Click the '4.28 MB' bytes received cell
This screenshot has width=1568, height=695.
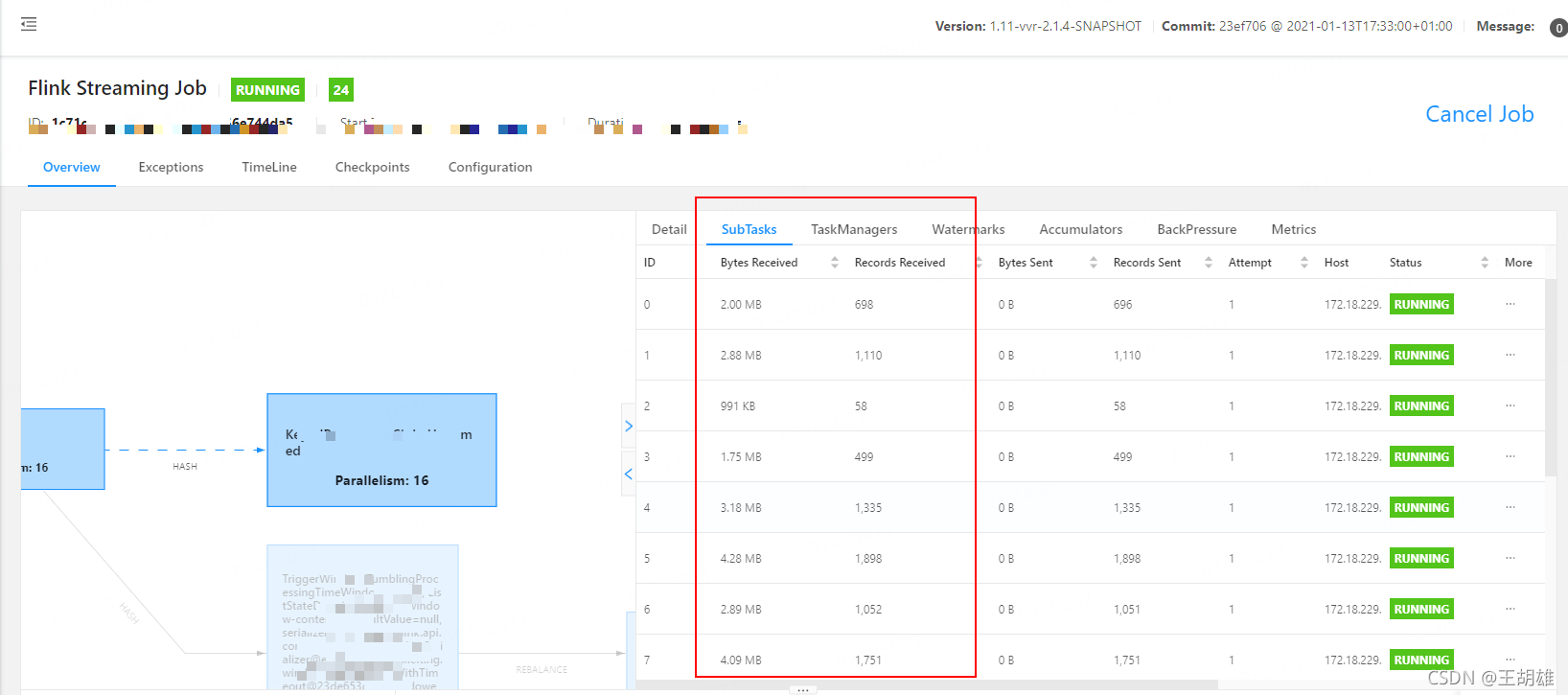741,559
